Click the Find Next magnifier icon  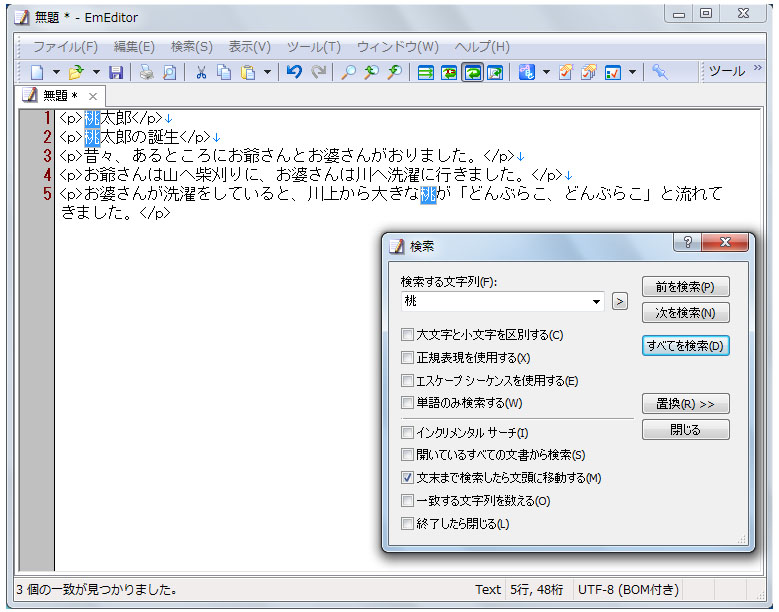pyautogui.click(x=394, y=73)
